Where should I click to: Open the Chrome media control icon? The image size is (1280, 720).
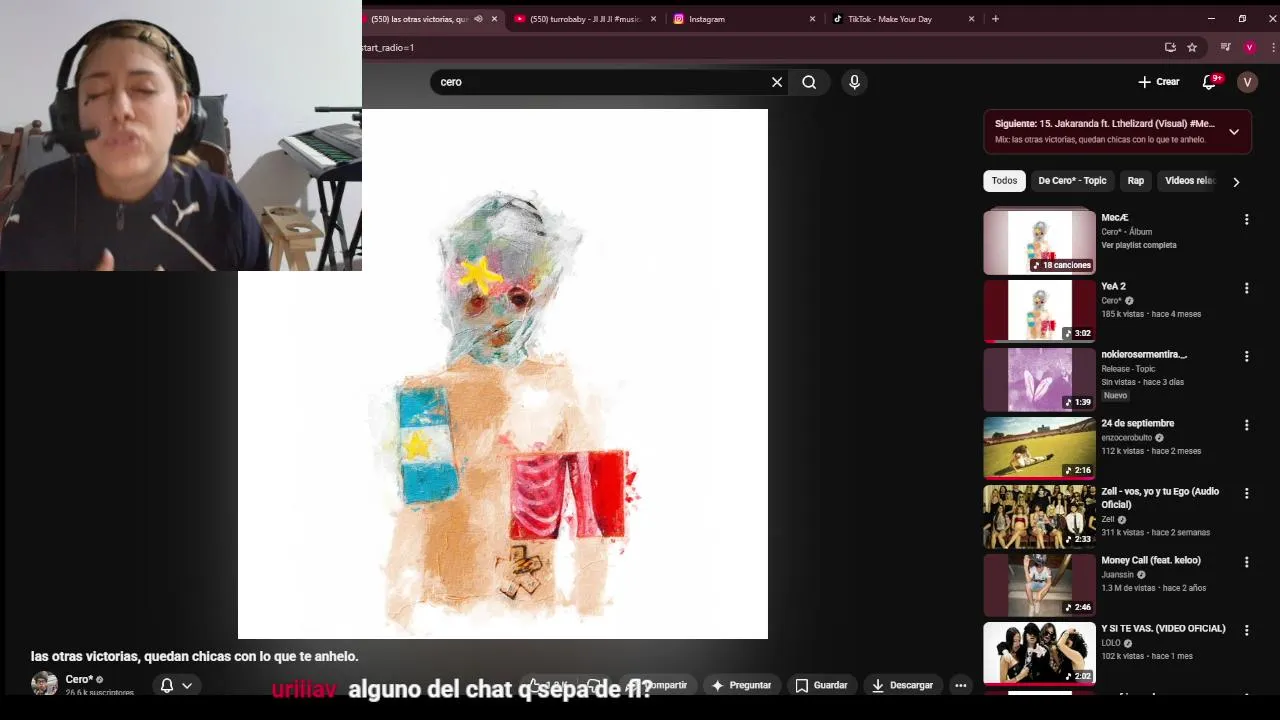point(1226,47)
